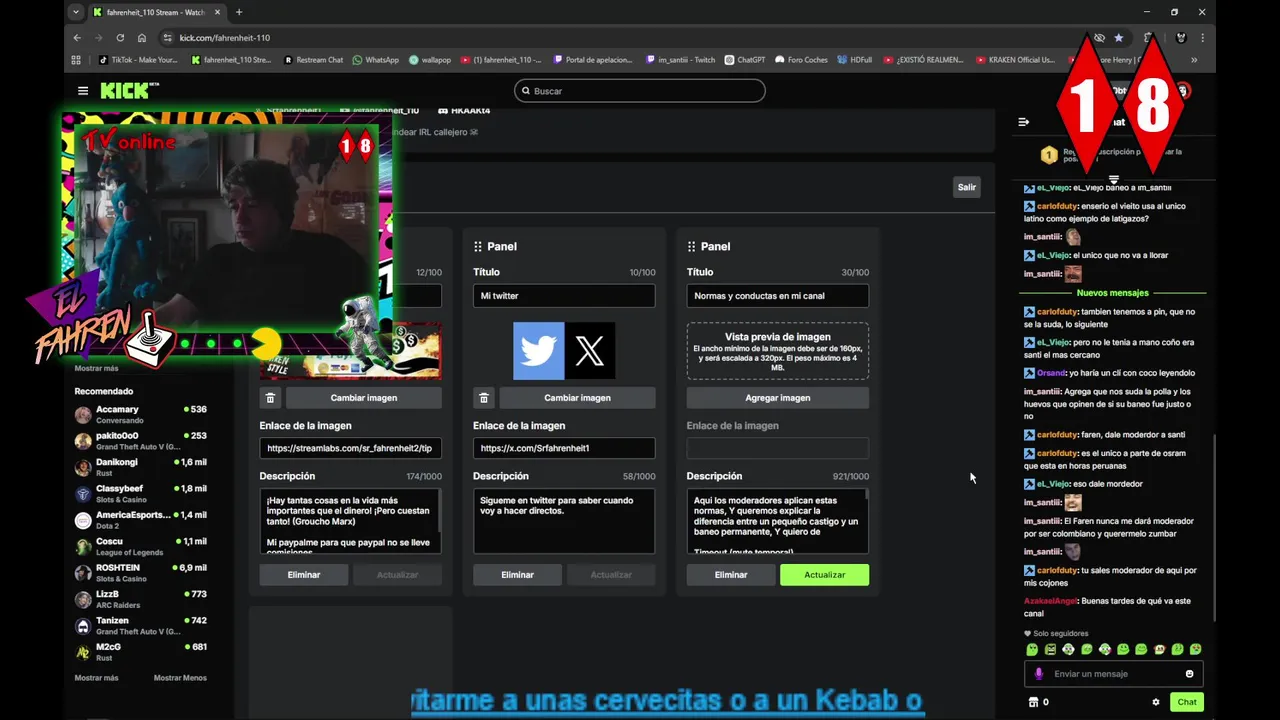The image size is (1280, 720).
Task: Open pakito0o0 recommended channel
Action: pos(141,441)
